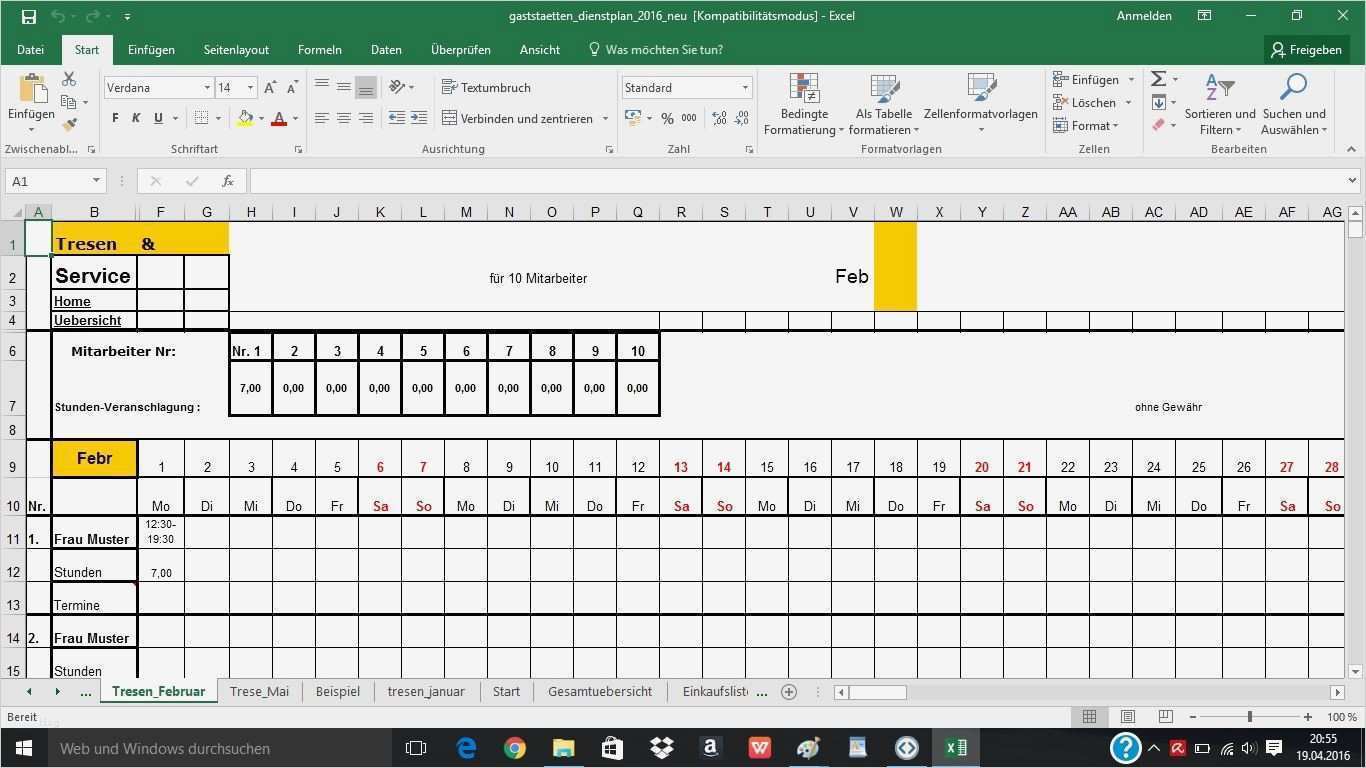Toggle underline formatting on
Viewport: 1366px width, 768px height.
tap(157, 118)
